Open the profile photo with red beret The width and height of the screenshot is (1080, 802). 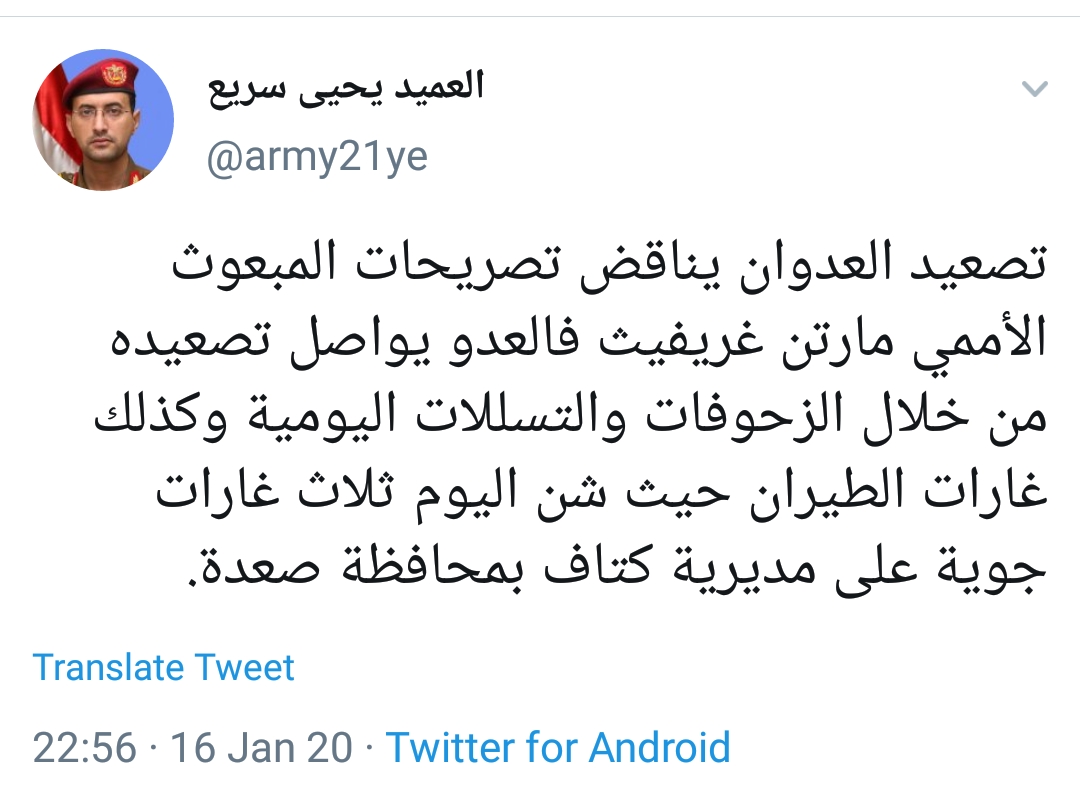[x=104, y=120]
